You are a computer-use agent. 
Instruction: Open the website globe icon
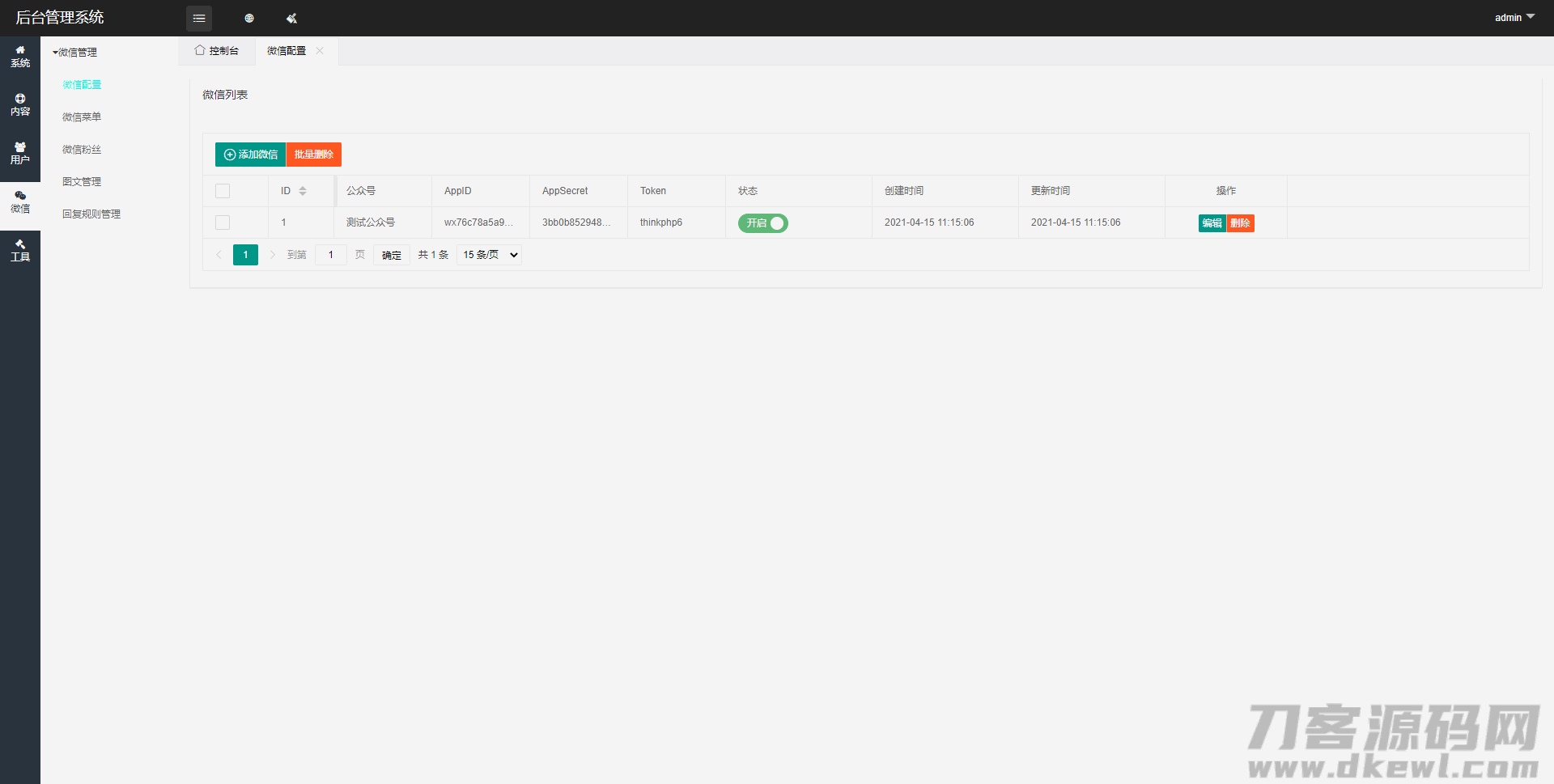click(249, 18)
